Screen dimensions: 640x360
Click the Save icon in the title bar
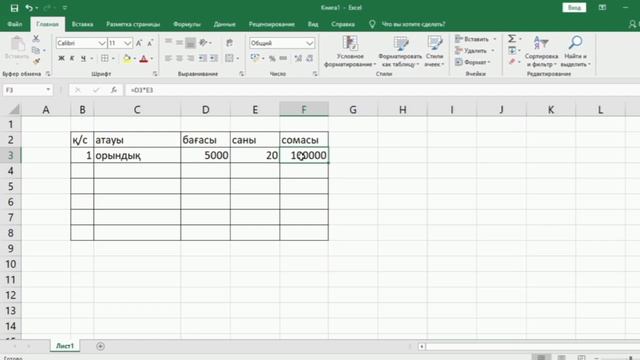pos(14,8)
